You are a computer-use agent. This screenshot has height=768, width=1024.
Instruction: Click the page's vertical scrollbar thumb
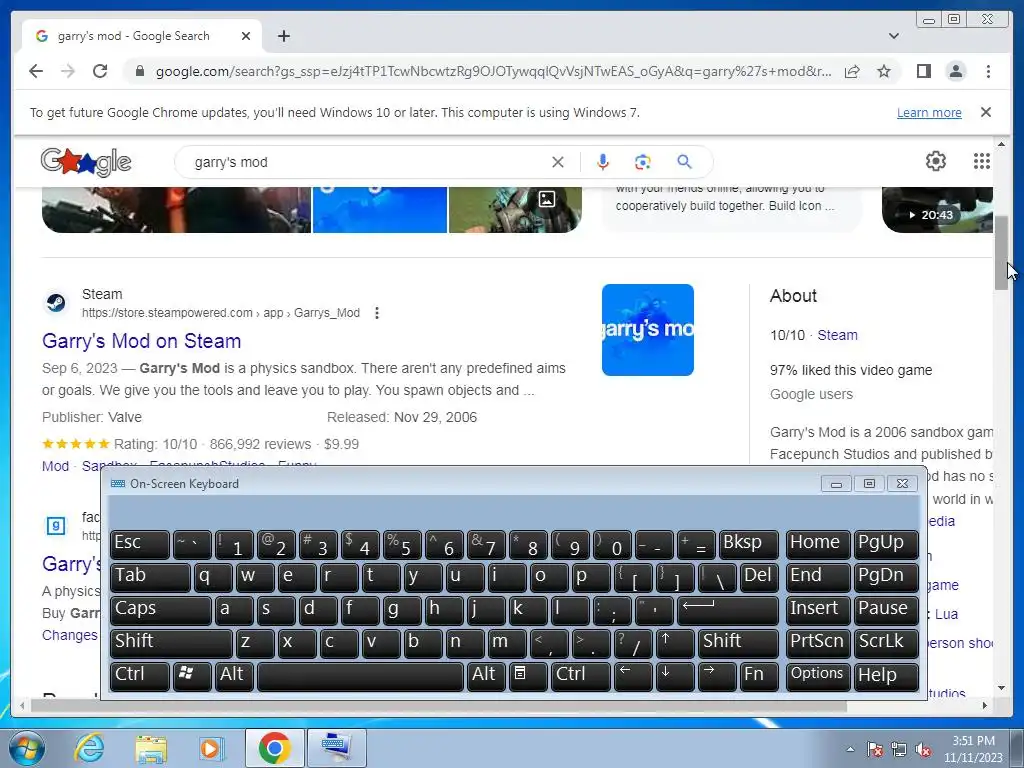coord(1001,253)
